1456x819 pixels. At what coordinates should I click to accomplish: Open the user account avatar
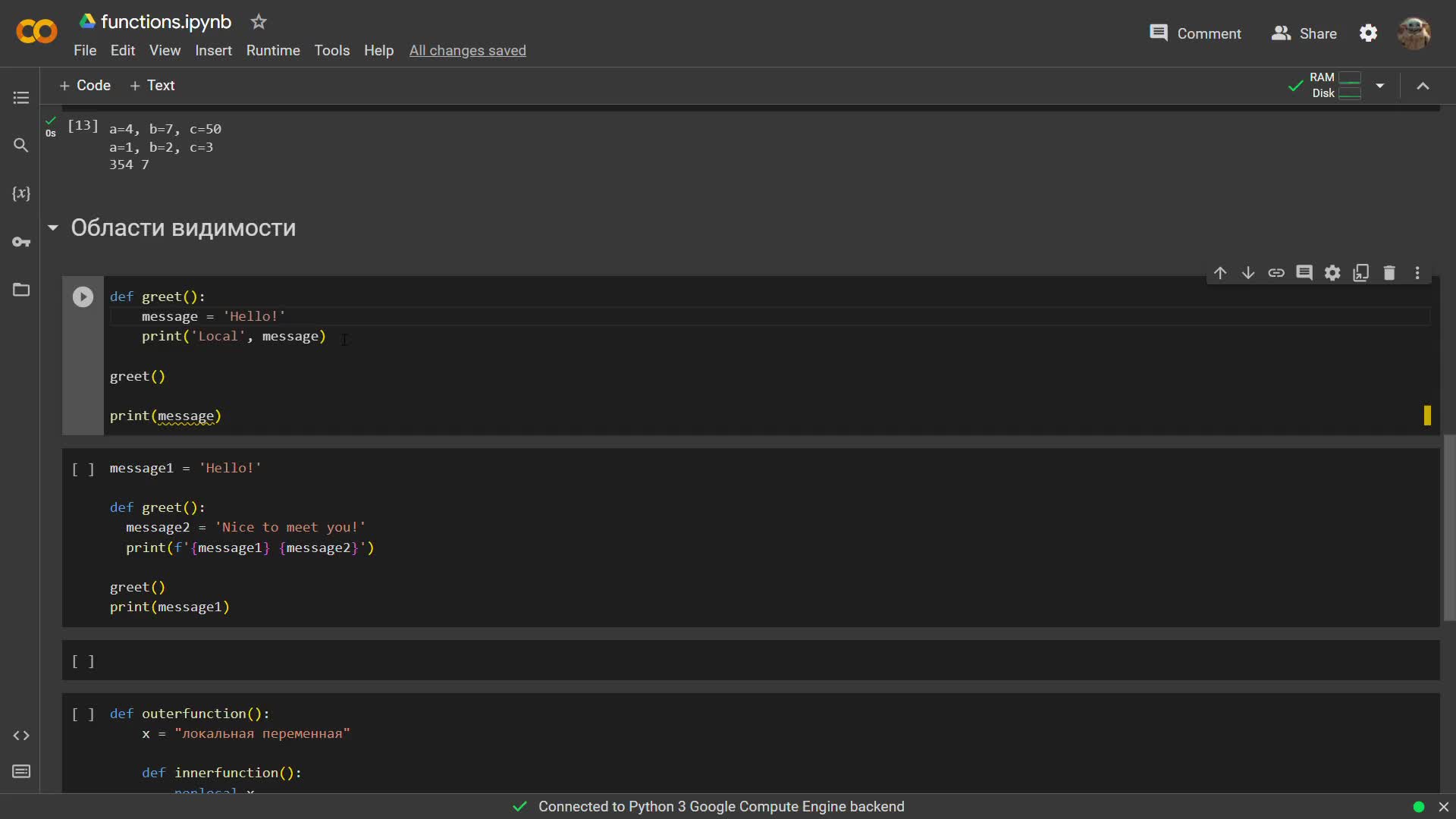coord(1414,33)
